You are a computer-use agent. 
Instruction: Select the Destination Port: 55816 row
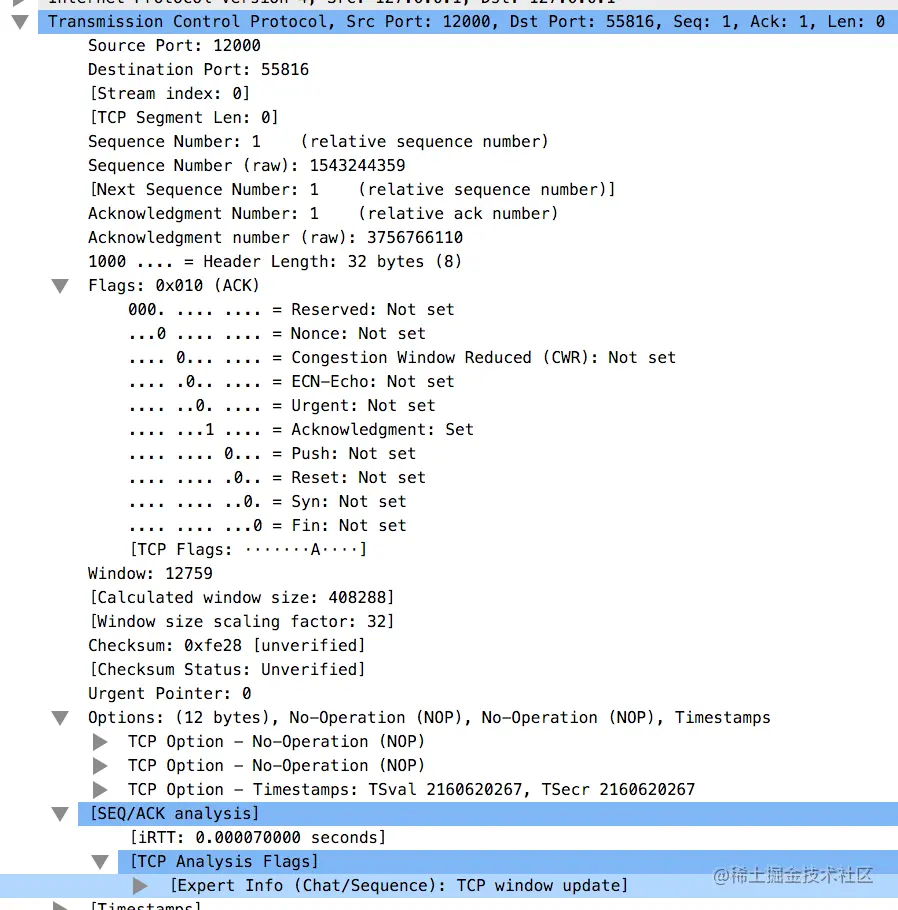[x=199, y=70]
